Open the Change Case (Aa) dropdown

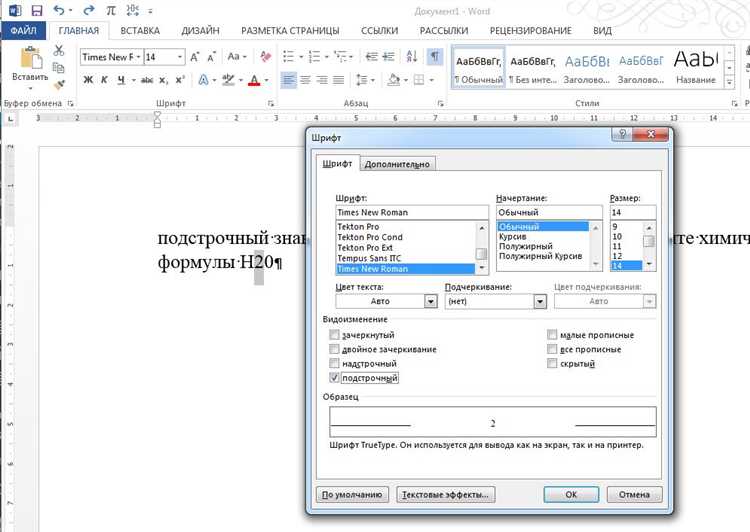click(237, 57)
